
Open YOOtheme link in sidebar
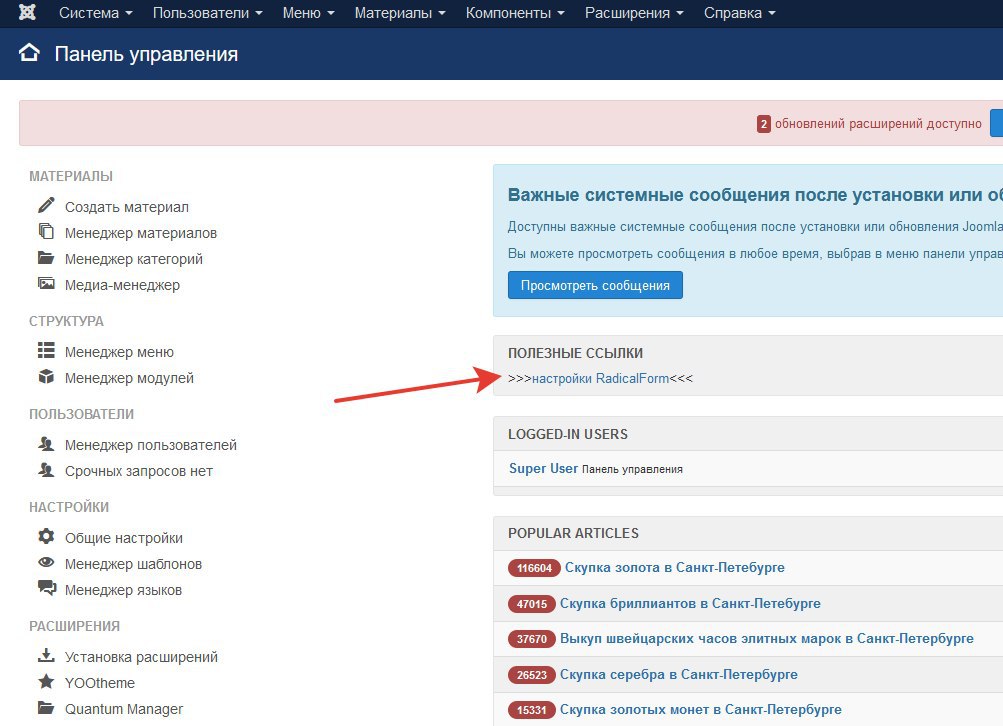pyautogui.click(x=100, y=683)
